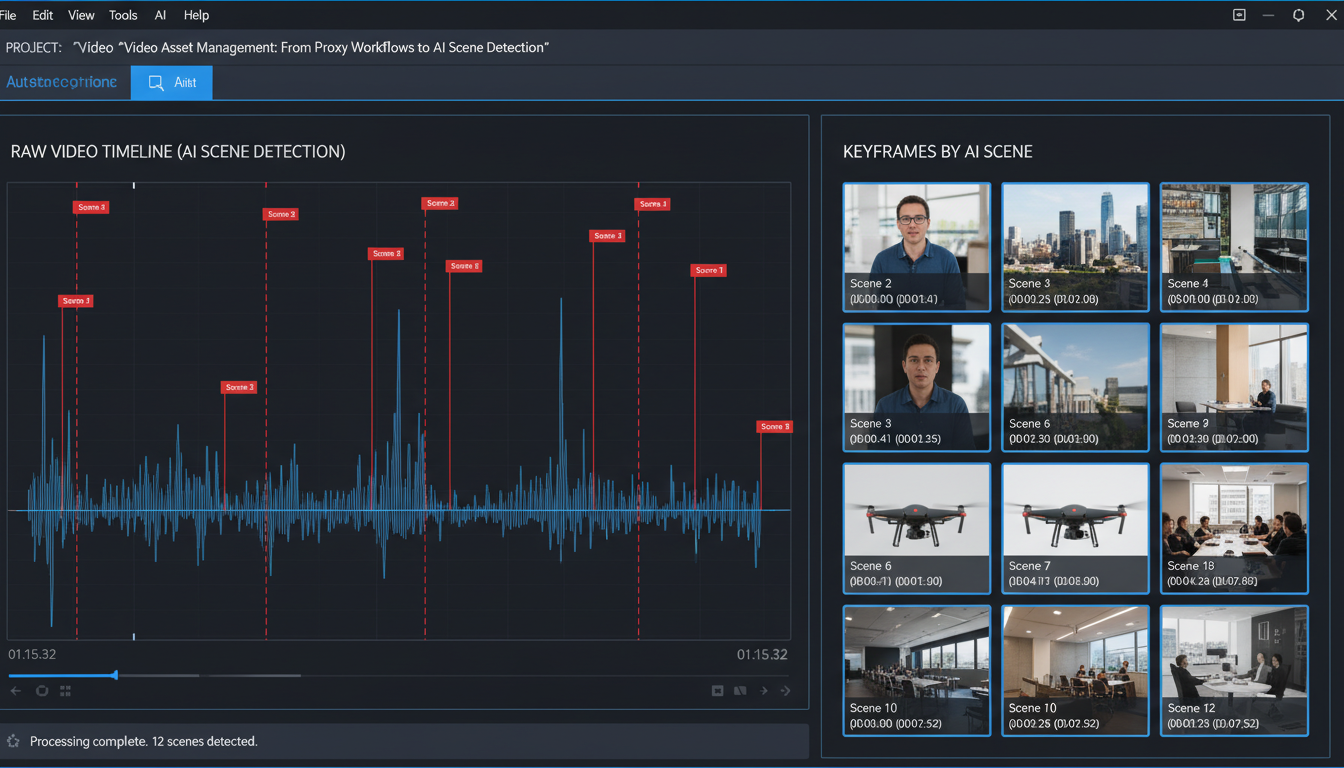Open the AI menu
The width and height of the screenshot is (1344, 768).
coord(160,15)
